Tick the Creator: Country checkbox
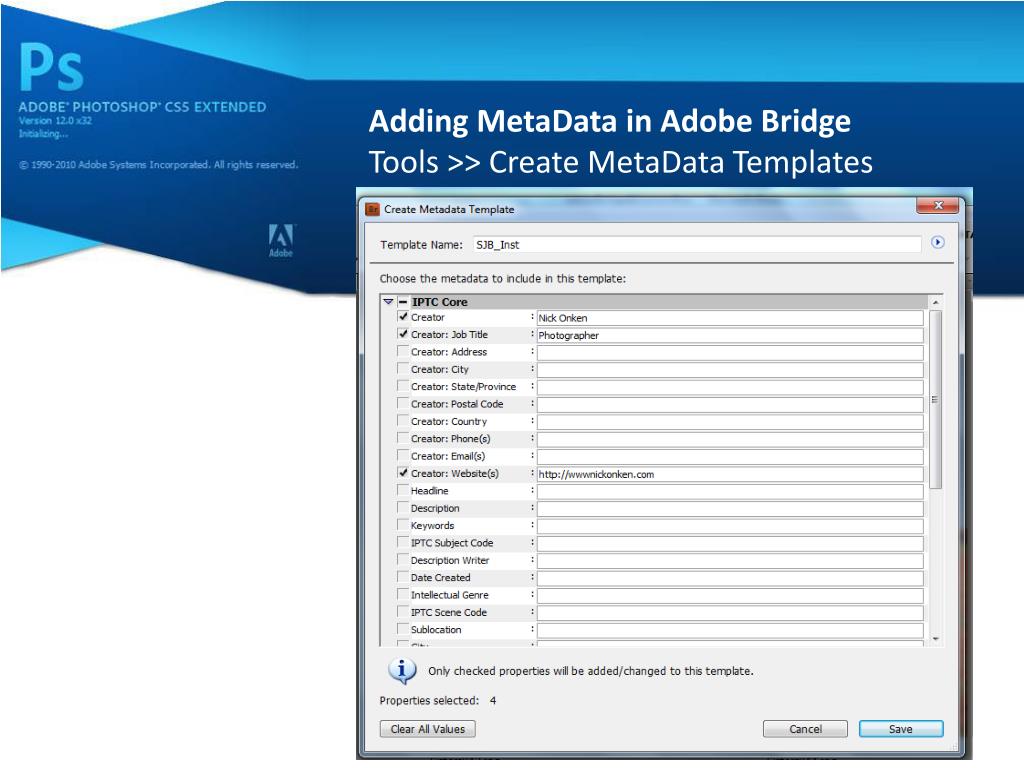1024x768 pixels. [403, 421]
